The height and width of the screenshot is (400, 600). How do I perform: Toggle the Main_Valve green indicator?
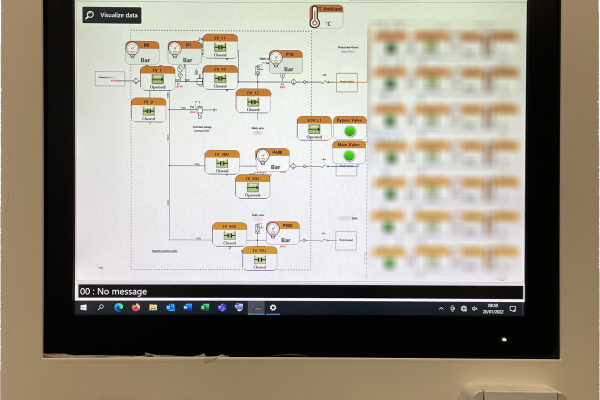pos(349,156)
